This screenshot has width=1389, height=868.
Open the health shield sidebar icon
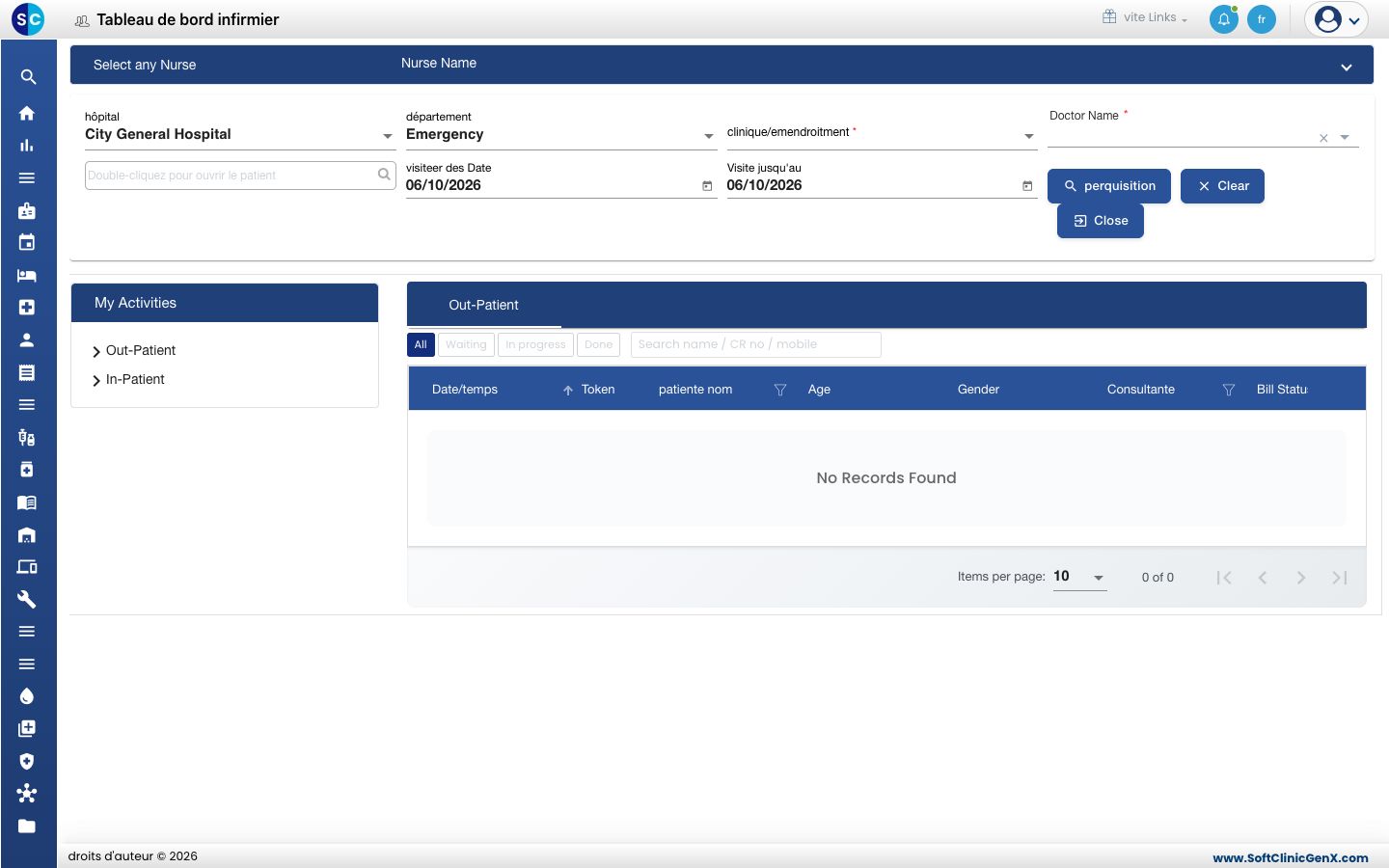tap(27, 761)
